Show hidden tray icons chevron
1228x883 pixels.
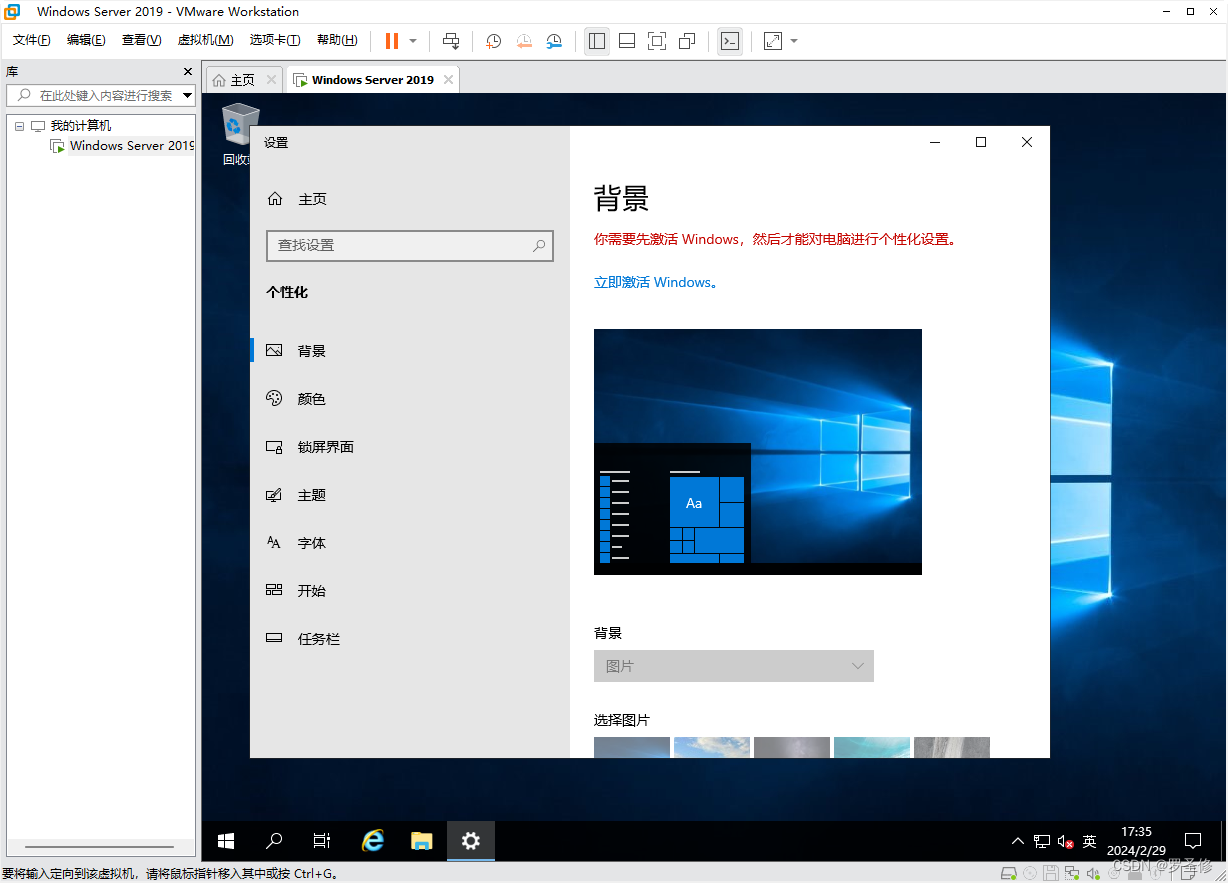pos(1018,842)
